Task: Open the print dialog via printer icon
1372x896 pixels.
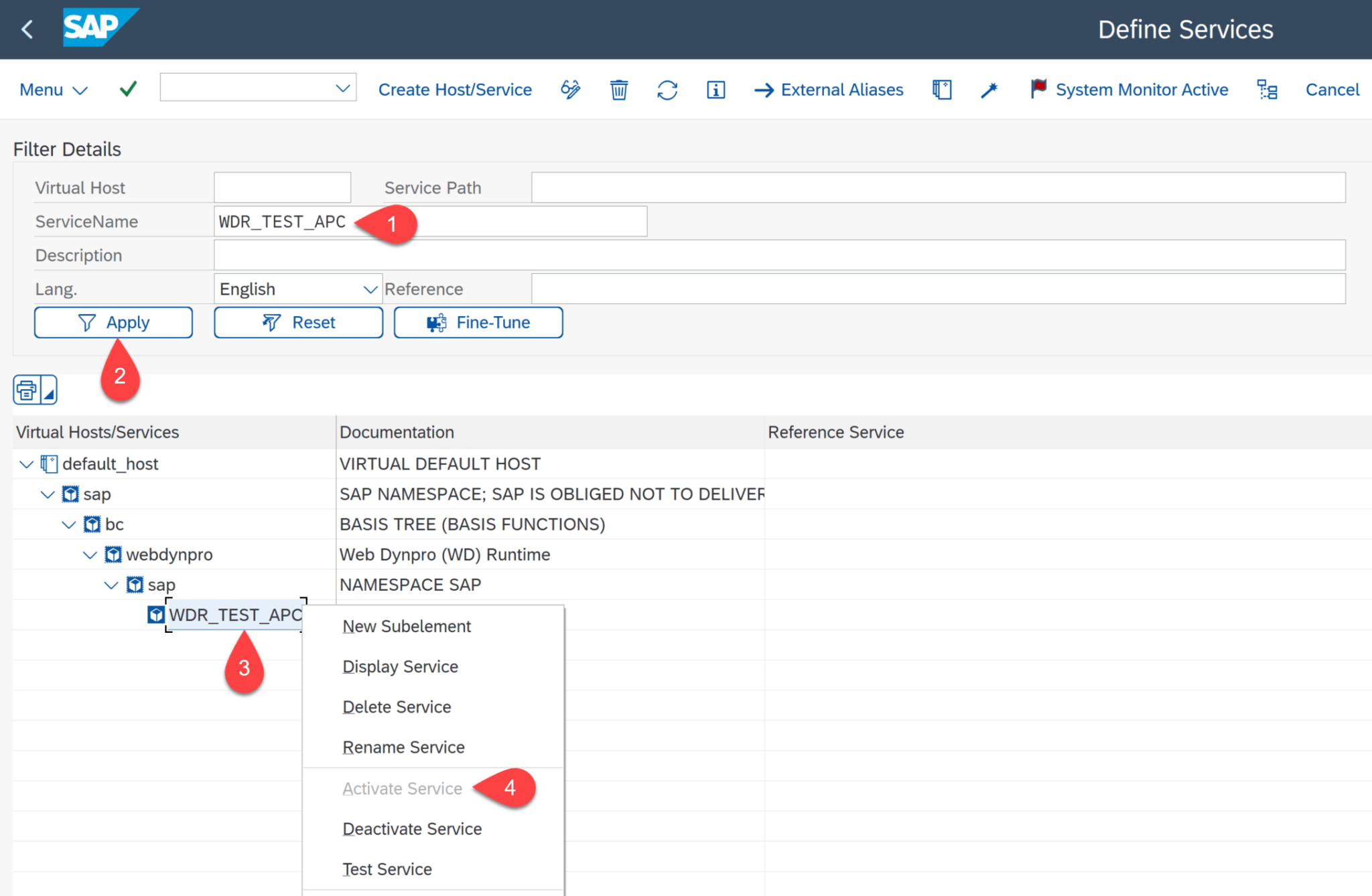Action: click(x=28, y=389)
